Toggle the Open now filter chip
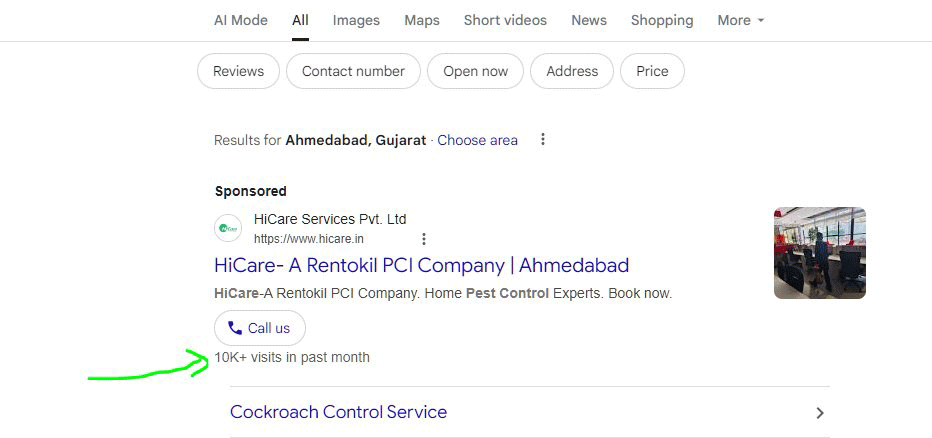The image size is (932, 438). point(476,71)
